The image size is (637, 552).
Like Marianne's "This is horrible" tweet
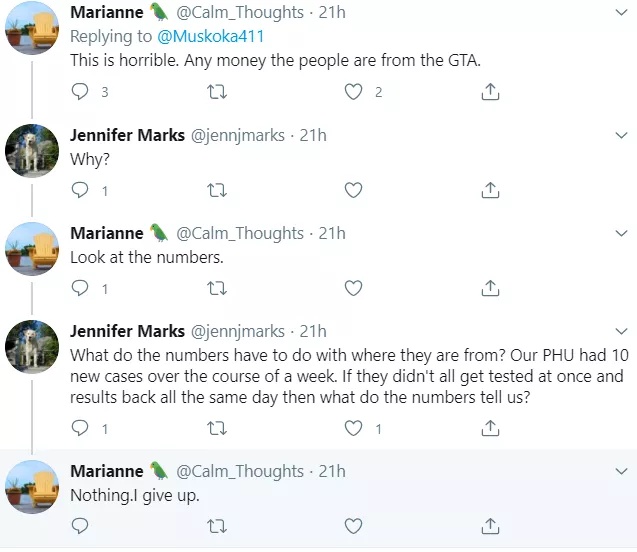coord(353,92)
